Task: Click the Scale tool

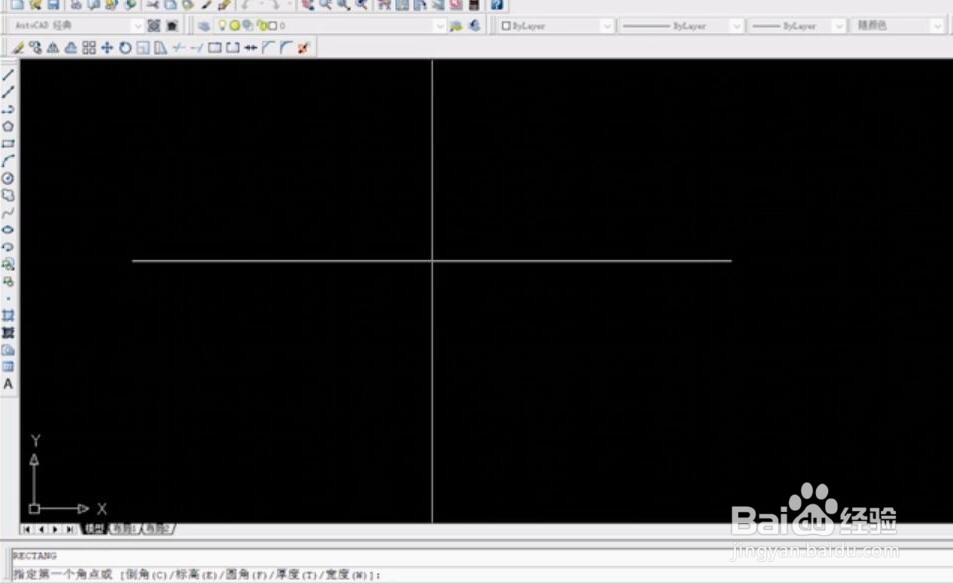Action: pyautogui.click(x=143, y=47)
